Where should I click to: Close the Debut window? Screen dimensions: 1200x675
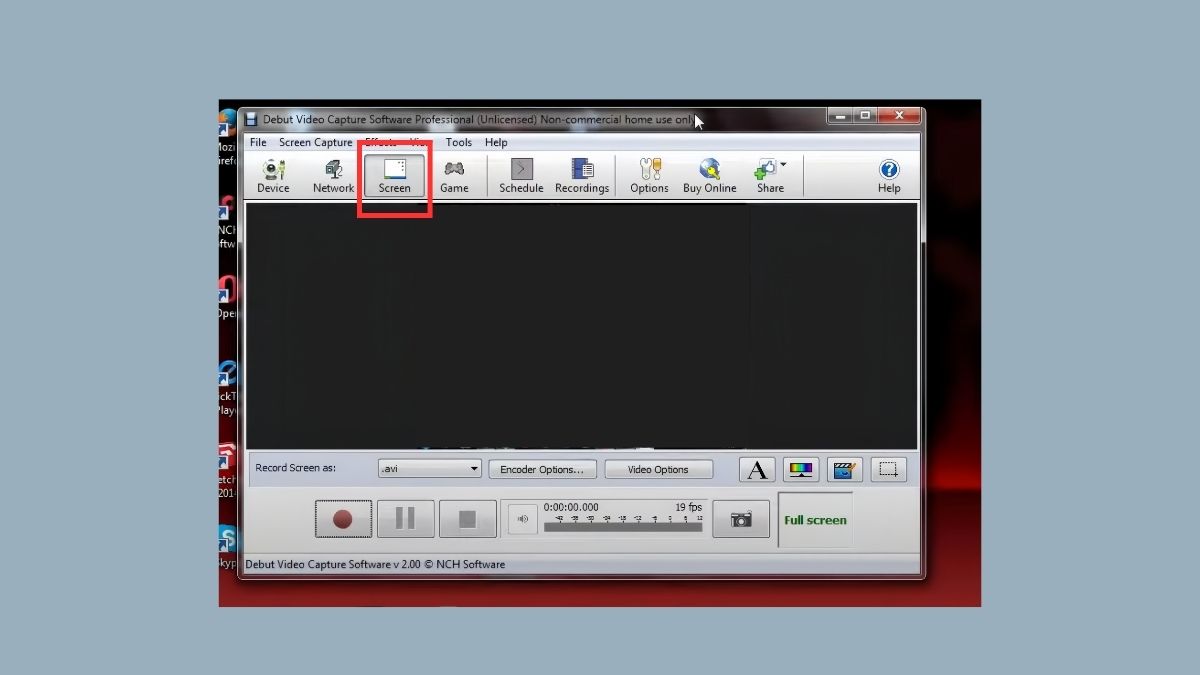click(x=900, y=116)
